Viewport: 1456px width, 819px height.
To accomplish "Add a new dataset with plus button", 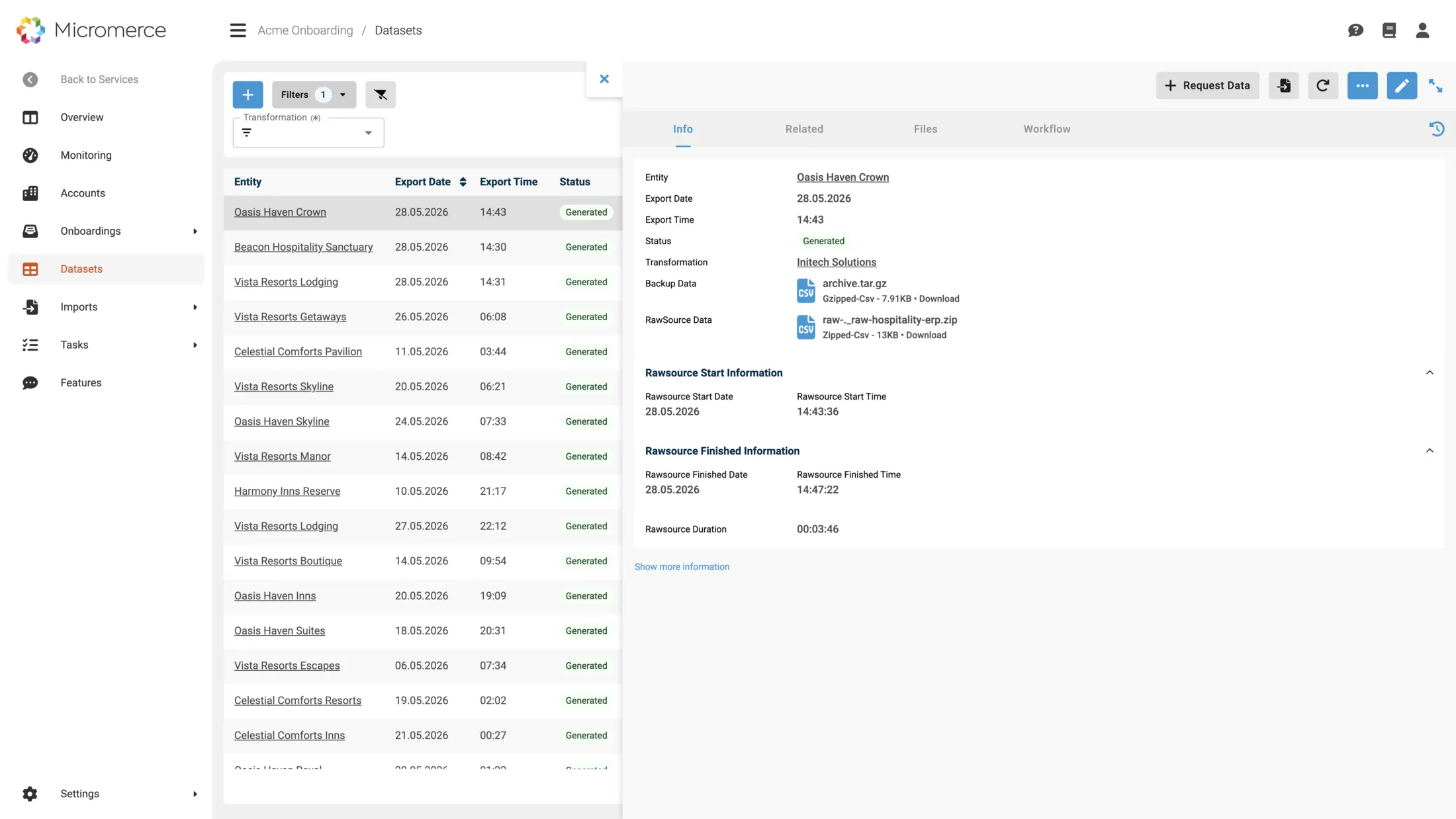I will 248,95.
